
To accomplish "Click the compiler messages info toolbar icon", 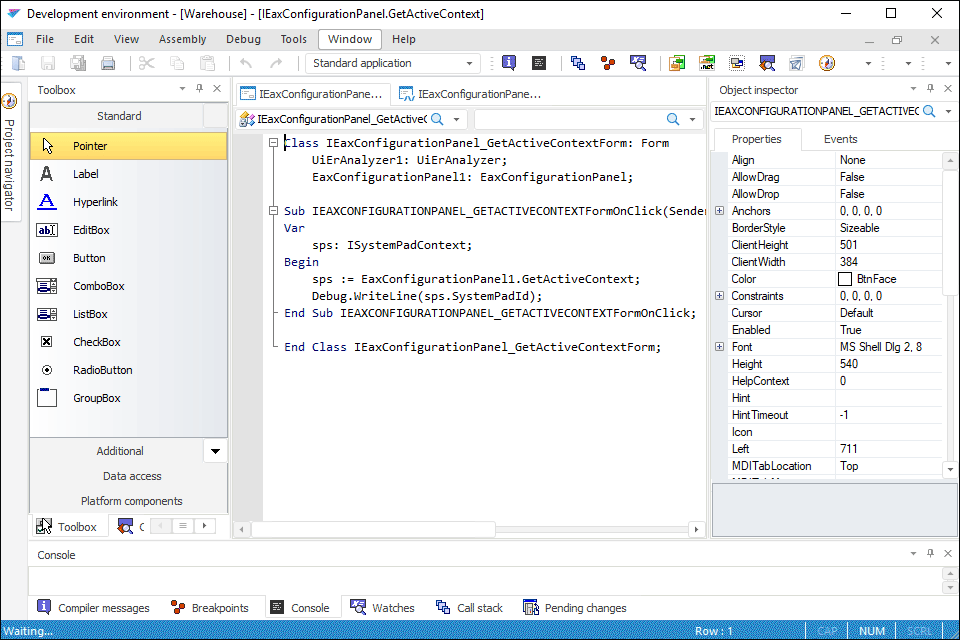I will 509,63.
